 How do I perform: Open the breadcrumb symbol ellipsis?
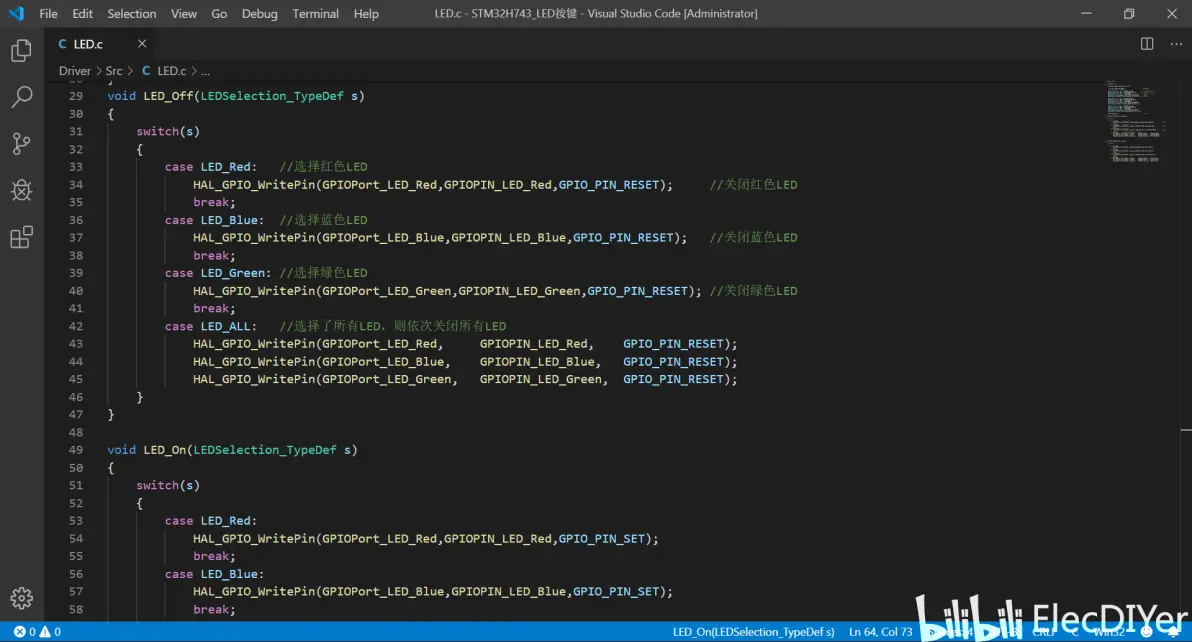pos(205,71)
